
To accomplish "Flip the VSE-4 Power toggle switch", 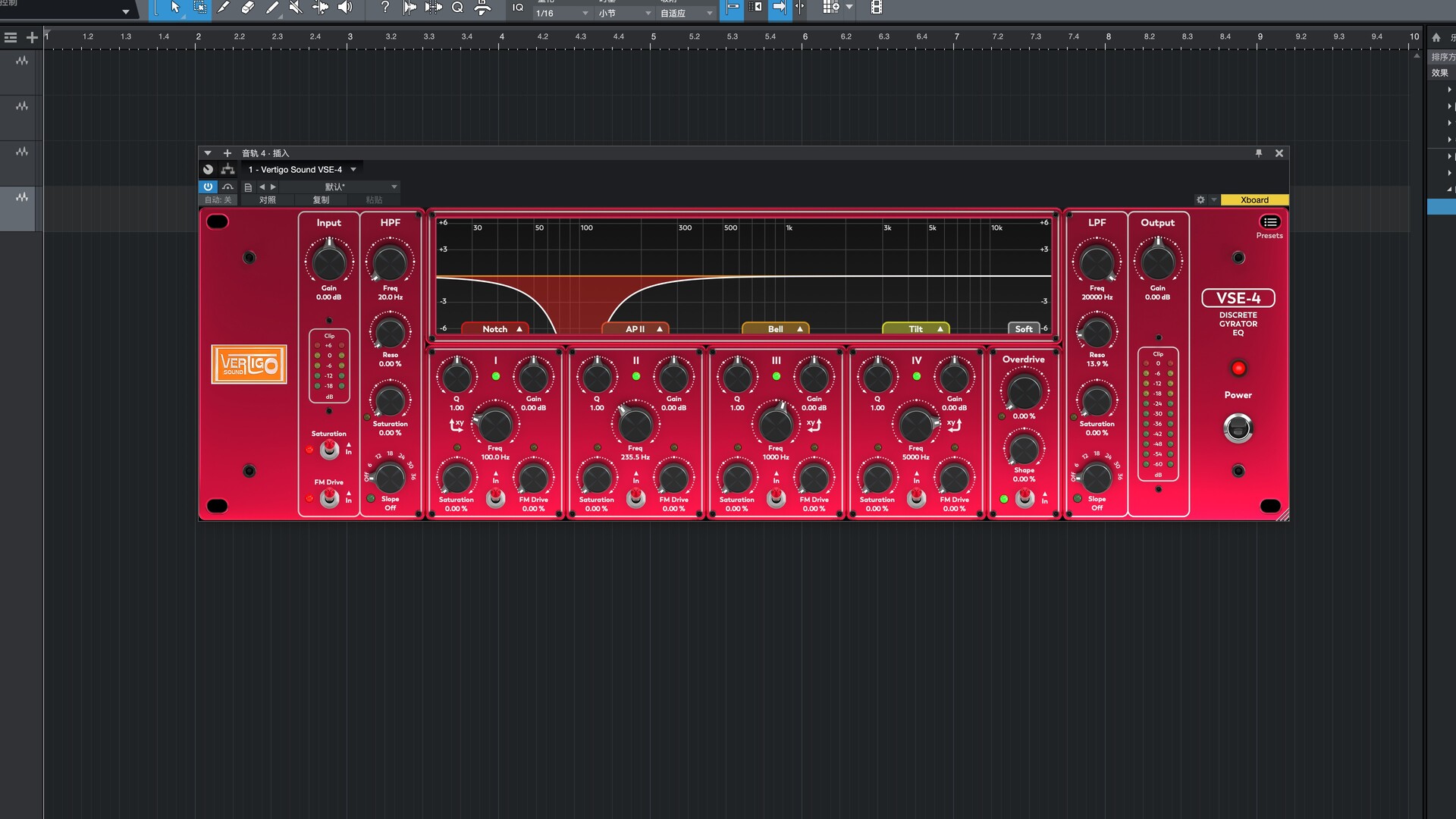I will (1238, 428).
